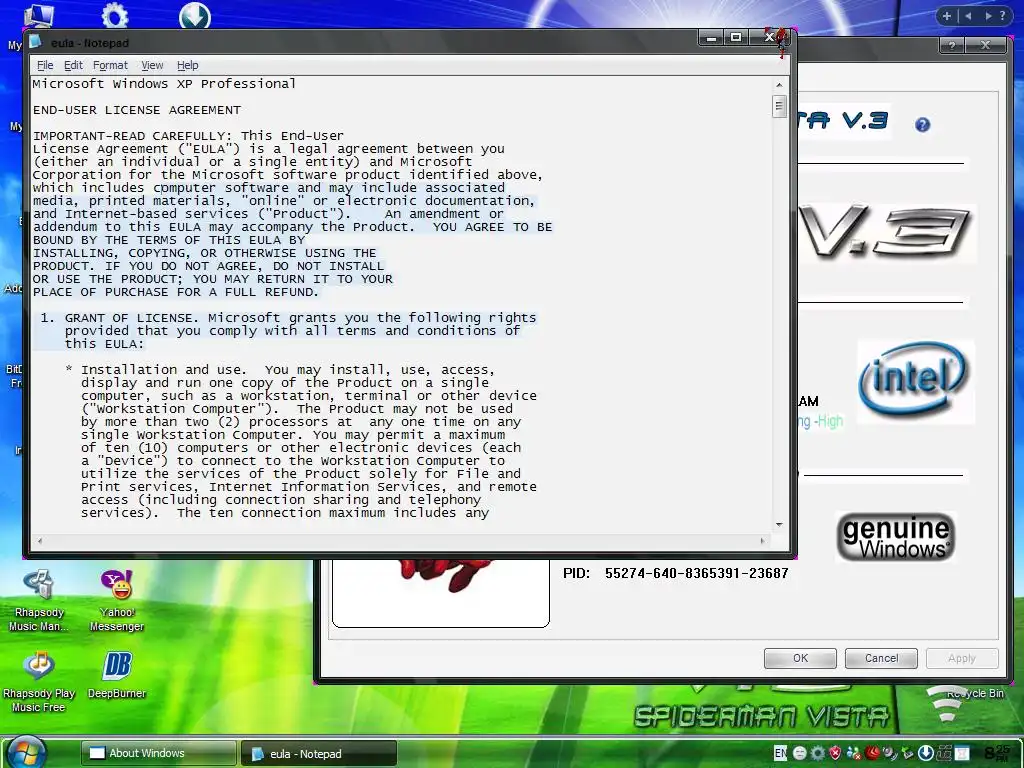Screen dimensions: 1024x768
Task: Click the red security shield tray icon
Action: 835,753
